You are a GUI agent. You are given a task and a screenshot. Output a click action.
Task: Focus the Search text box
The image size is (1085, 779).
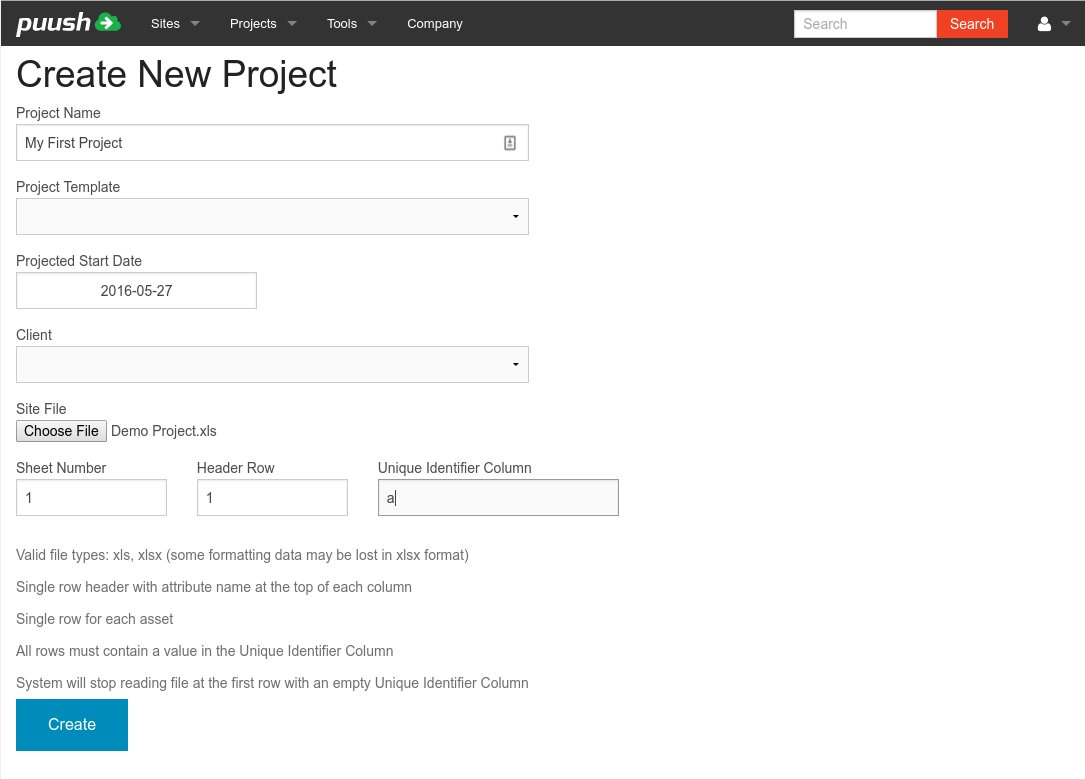click(864, 24)
